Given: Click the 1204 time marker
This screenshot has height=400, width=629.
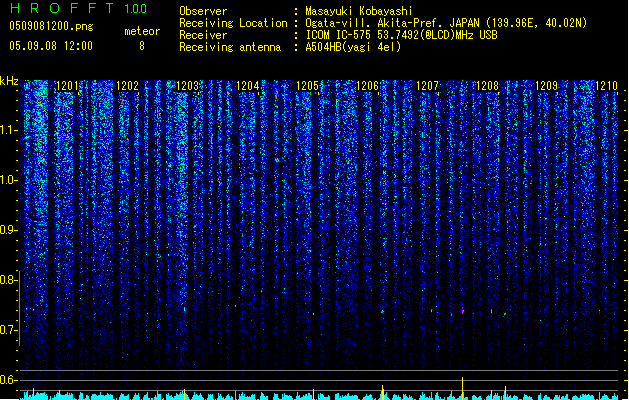Looking at the screenshot, I should 248,86.
